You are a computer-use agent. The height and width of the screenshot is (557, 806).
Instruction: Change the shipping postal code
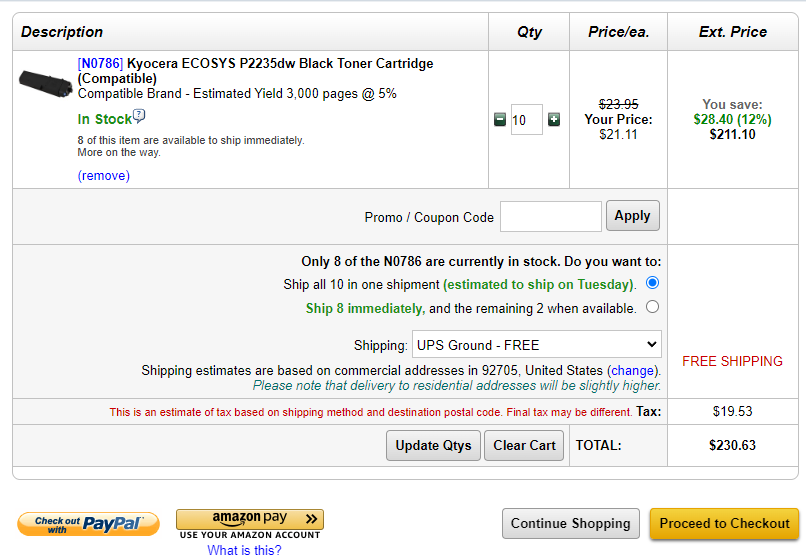632,370
